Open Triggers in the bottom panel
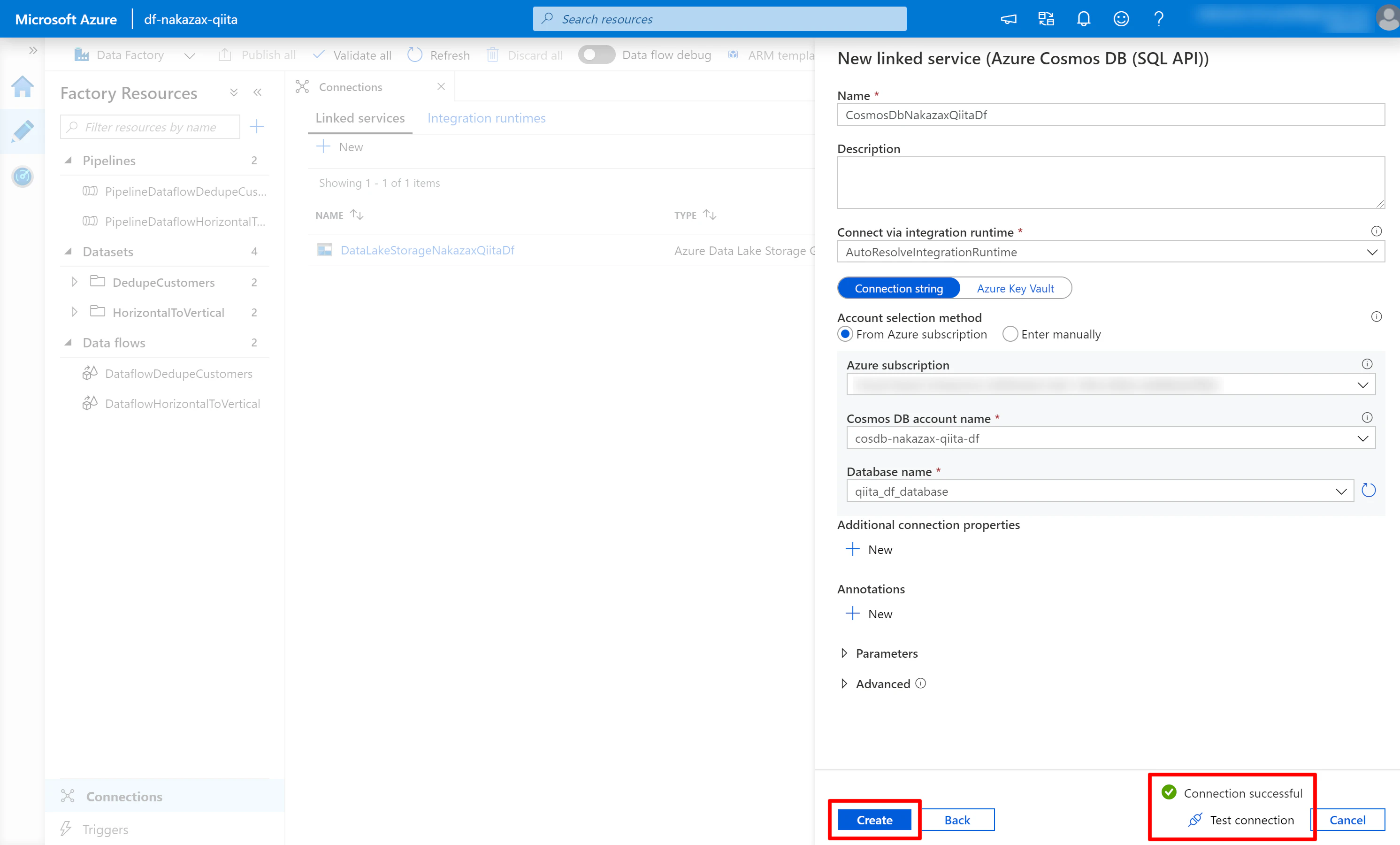This screenshot has height=845, width=1400. click(165, 829)
